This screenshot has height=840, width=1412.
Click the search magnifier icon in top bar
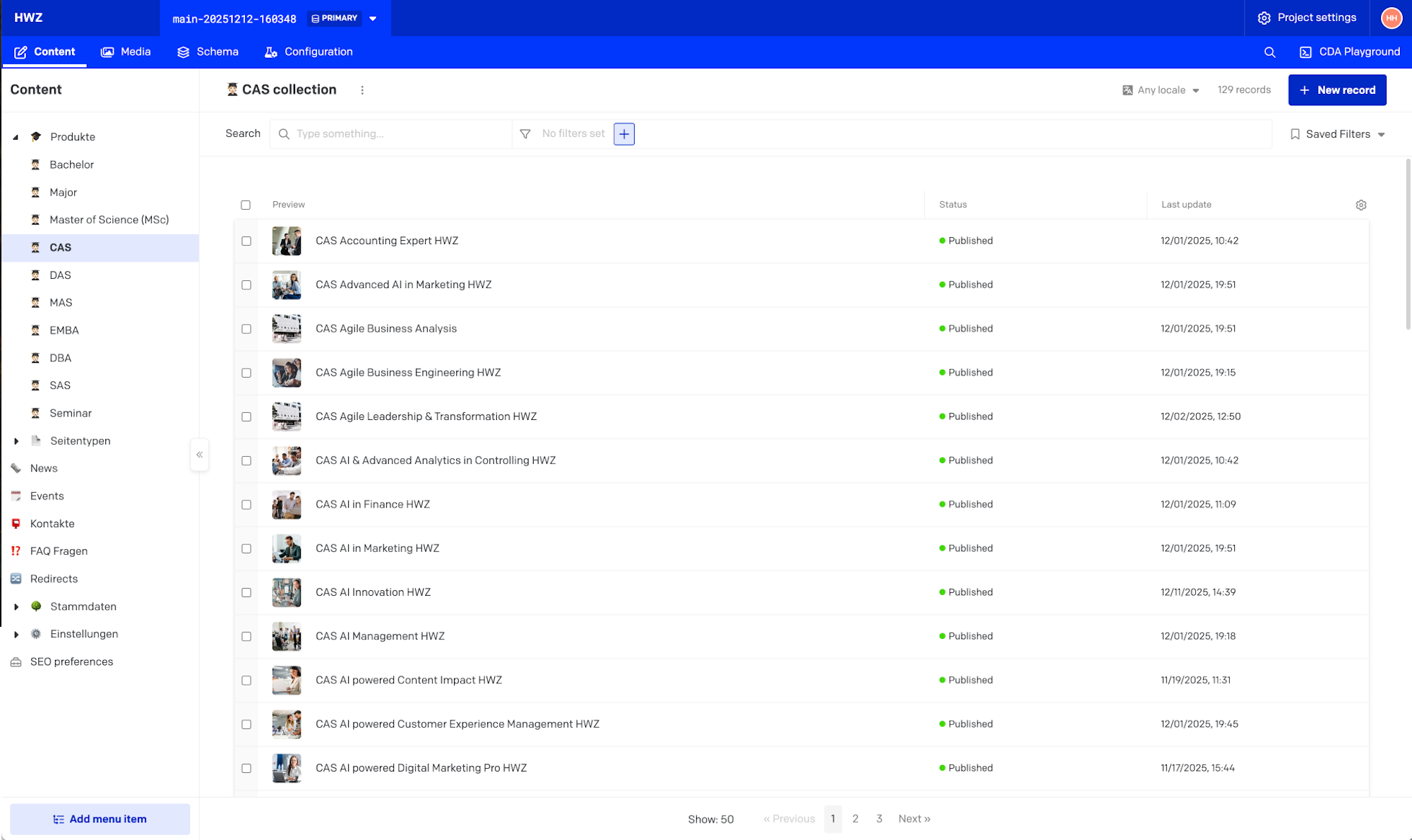pyautogui.click(x=1269, y=52)
